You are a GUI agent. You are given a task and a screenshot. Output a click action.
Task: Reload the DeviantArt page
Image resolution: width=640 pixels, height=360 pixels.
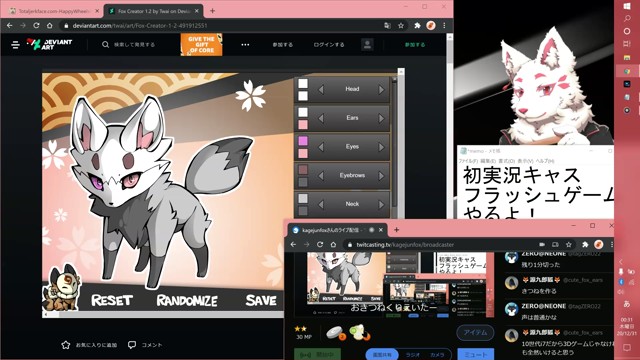pos(36,25)
